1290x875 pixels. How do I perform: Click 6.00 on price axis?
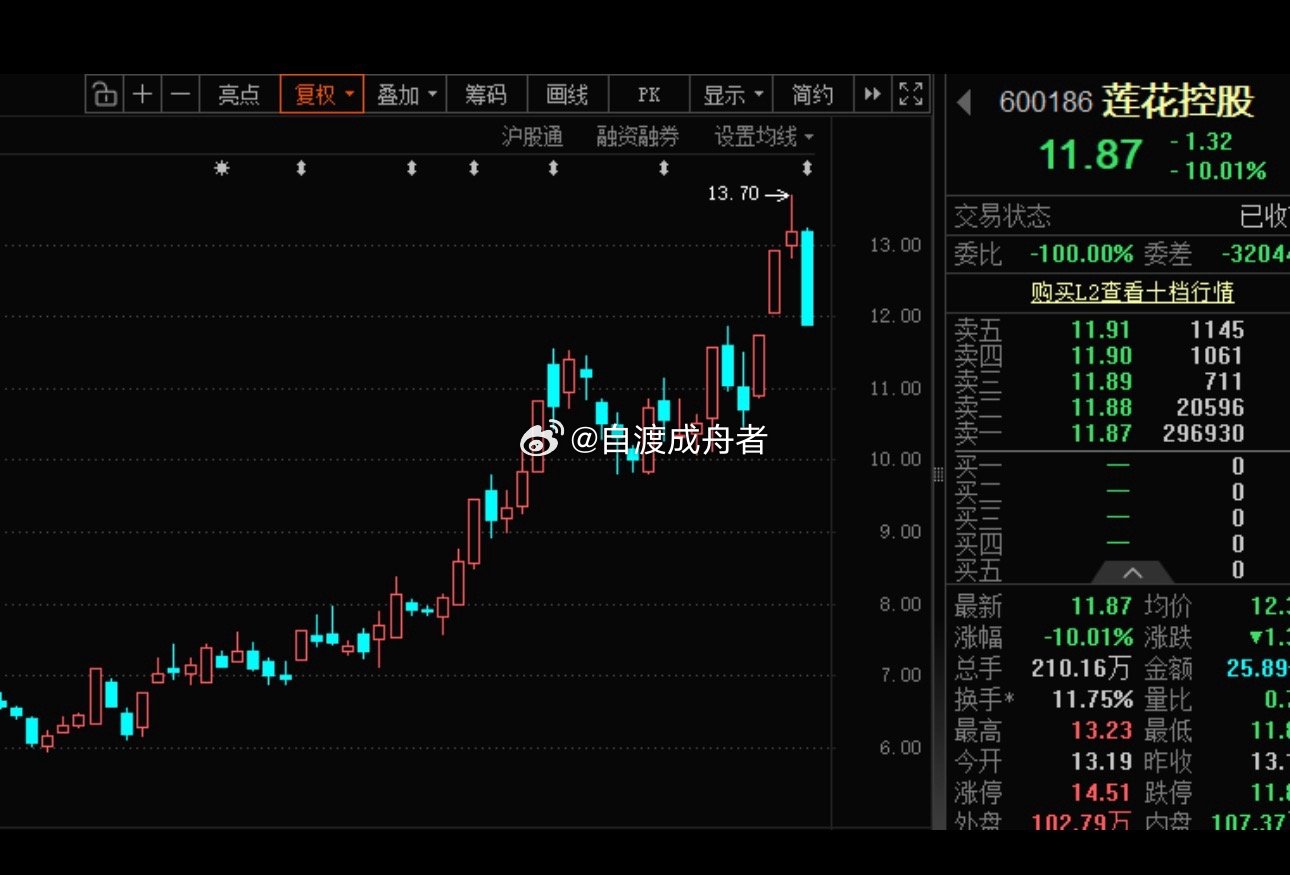click(x=901, y=748)
